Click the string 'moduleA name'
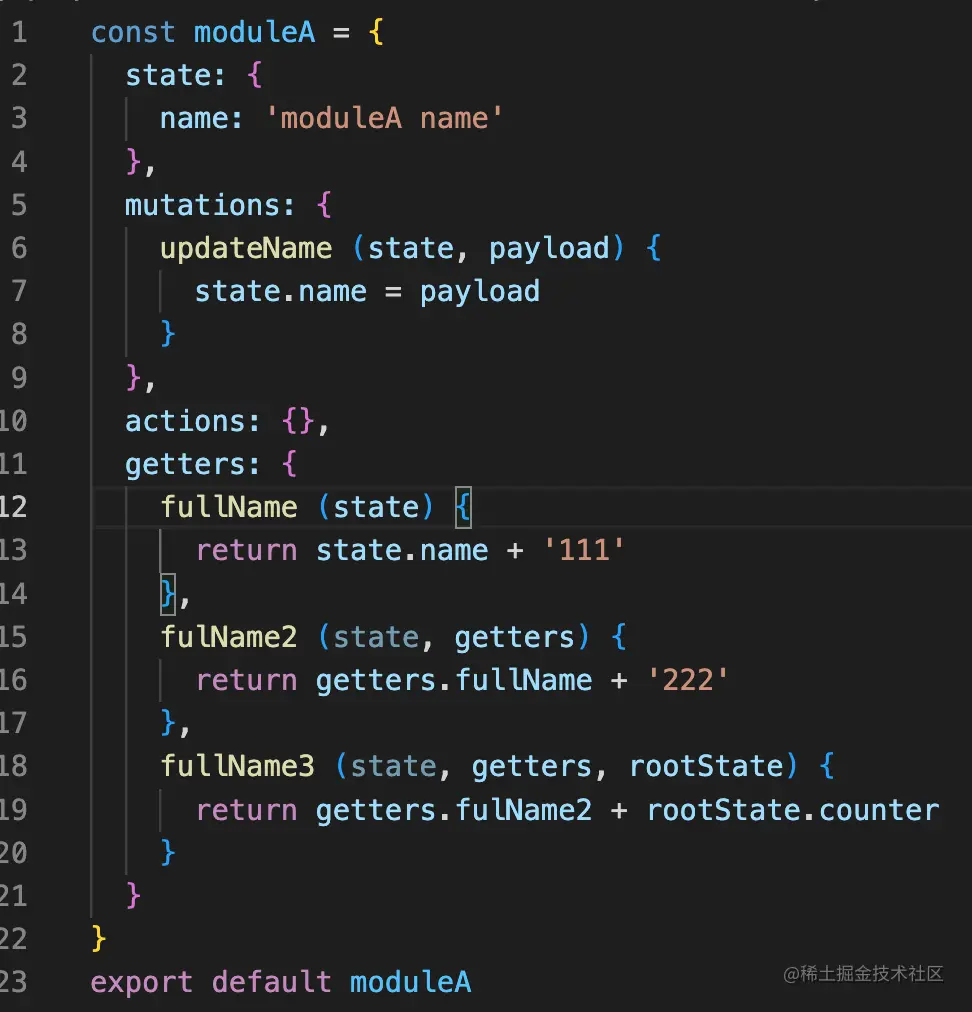972x1012 pixels. click(x=384, y=118)
